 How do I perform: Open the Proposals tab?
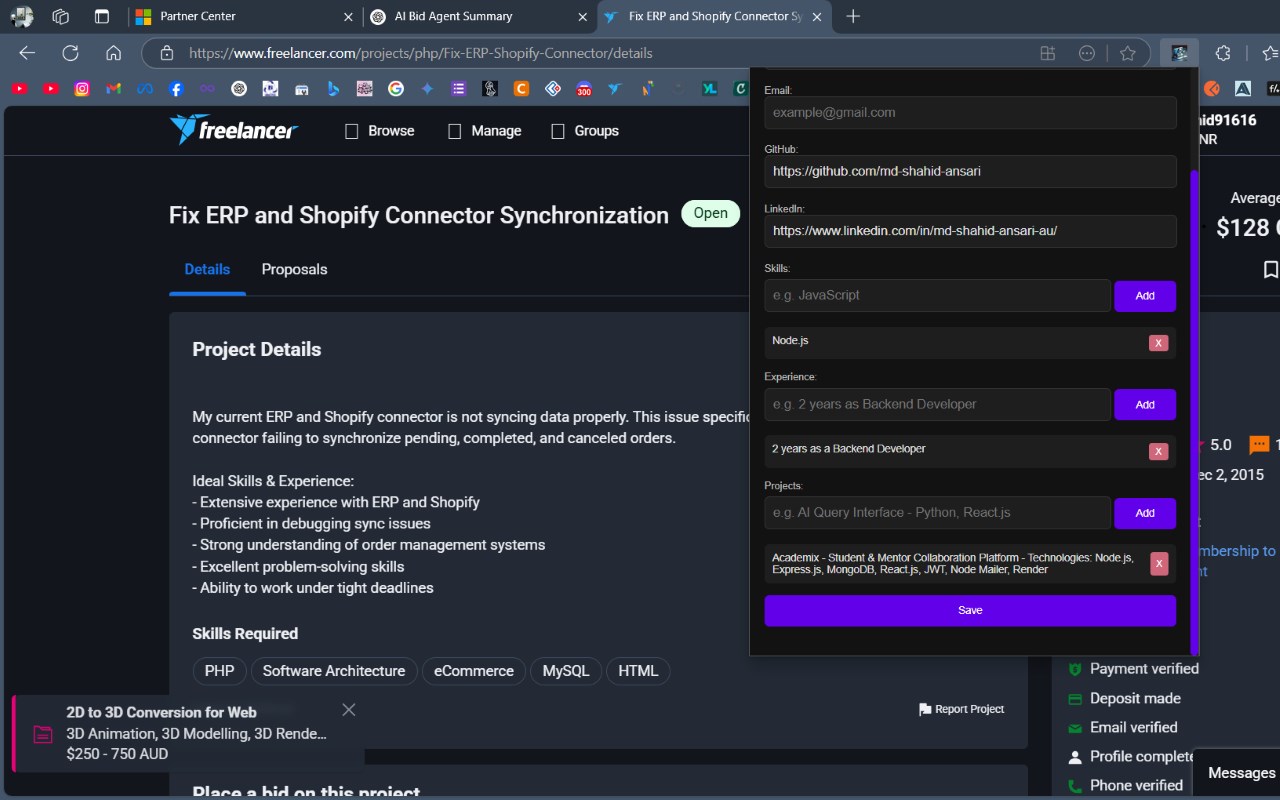pyautogui.click(x=294, y=269)
